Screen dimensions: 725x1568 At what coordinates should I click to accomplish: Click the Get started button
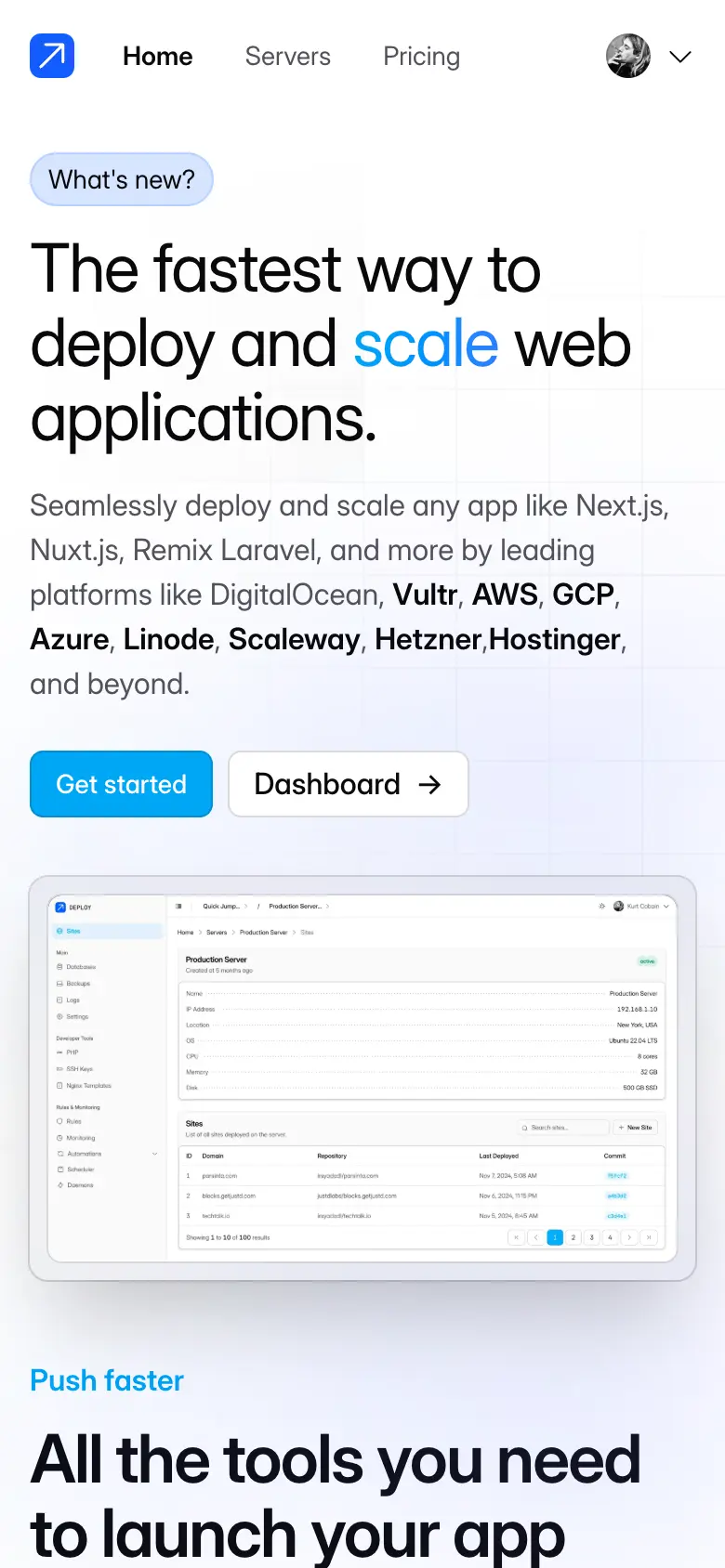(121, 784)
